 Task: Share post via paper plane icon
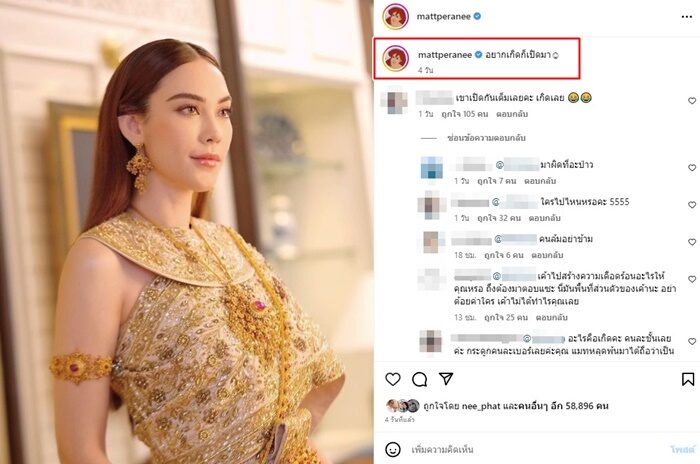click(446, 379)
